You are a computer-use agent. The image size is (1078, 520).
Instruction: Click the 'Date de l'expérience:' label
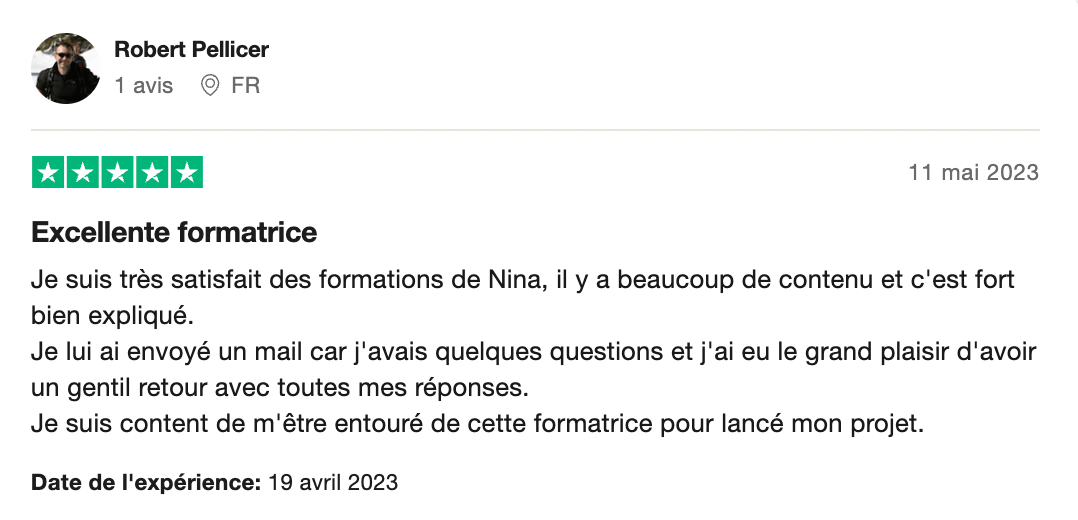click(x=146, y=482)
